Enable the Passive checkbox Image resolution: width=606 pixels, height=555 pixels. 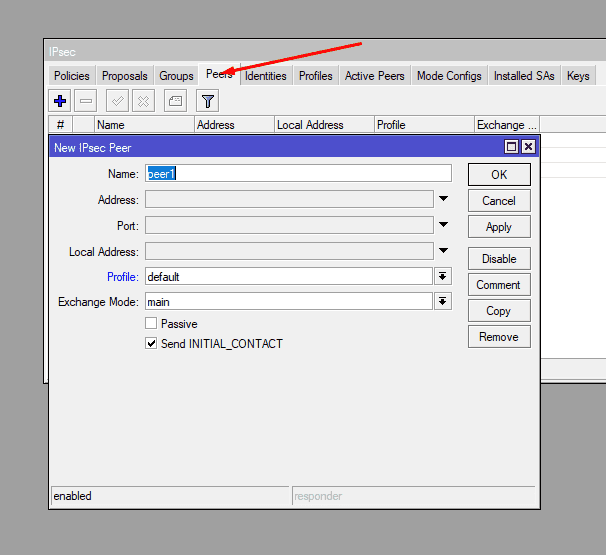151,324
